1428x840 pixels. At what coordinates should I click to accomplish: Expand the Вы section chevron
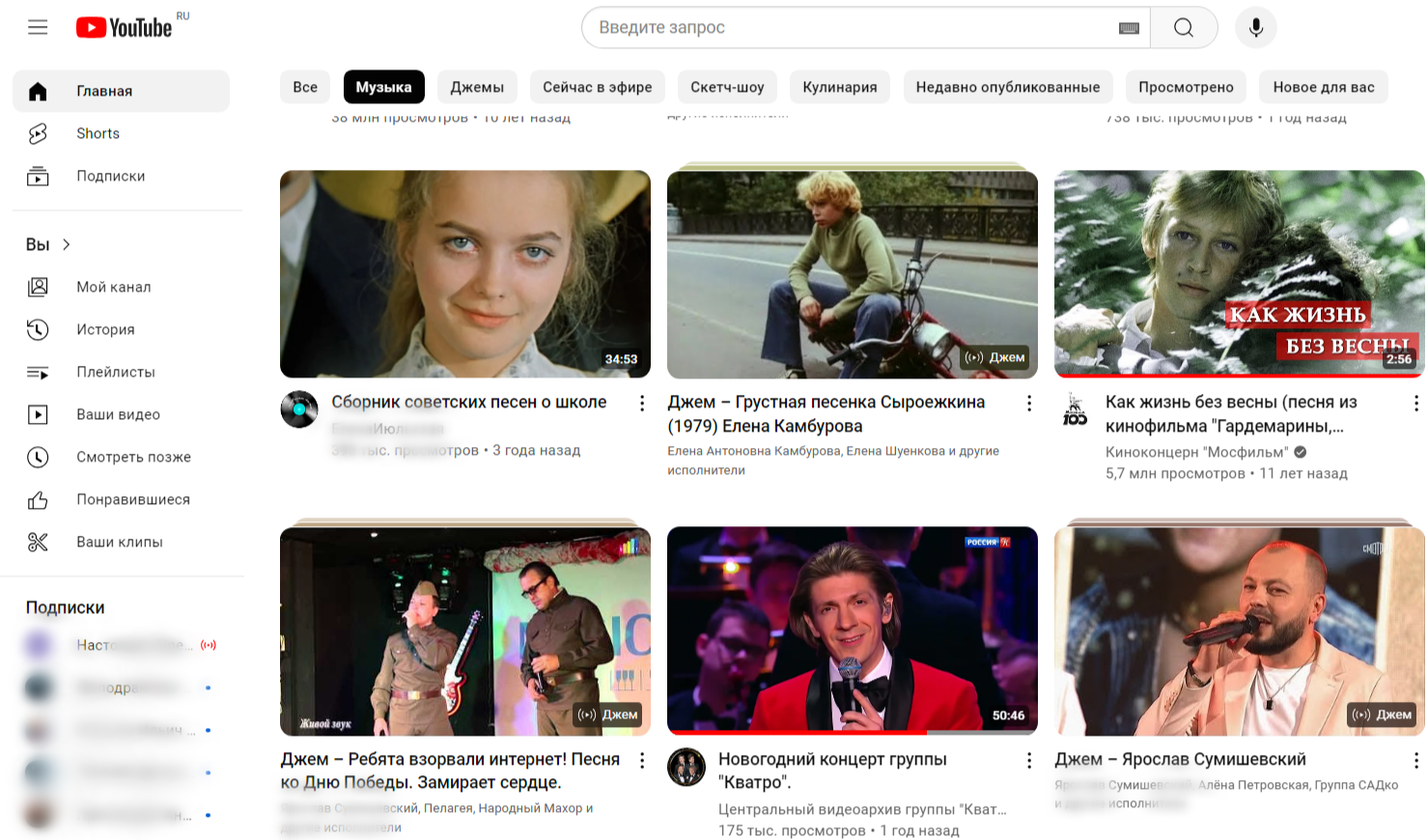tap(67, 244)
